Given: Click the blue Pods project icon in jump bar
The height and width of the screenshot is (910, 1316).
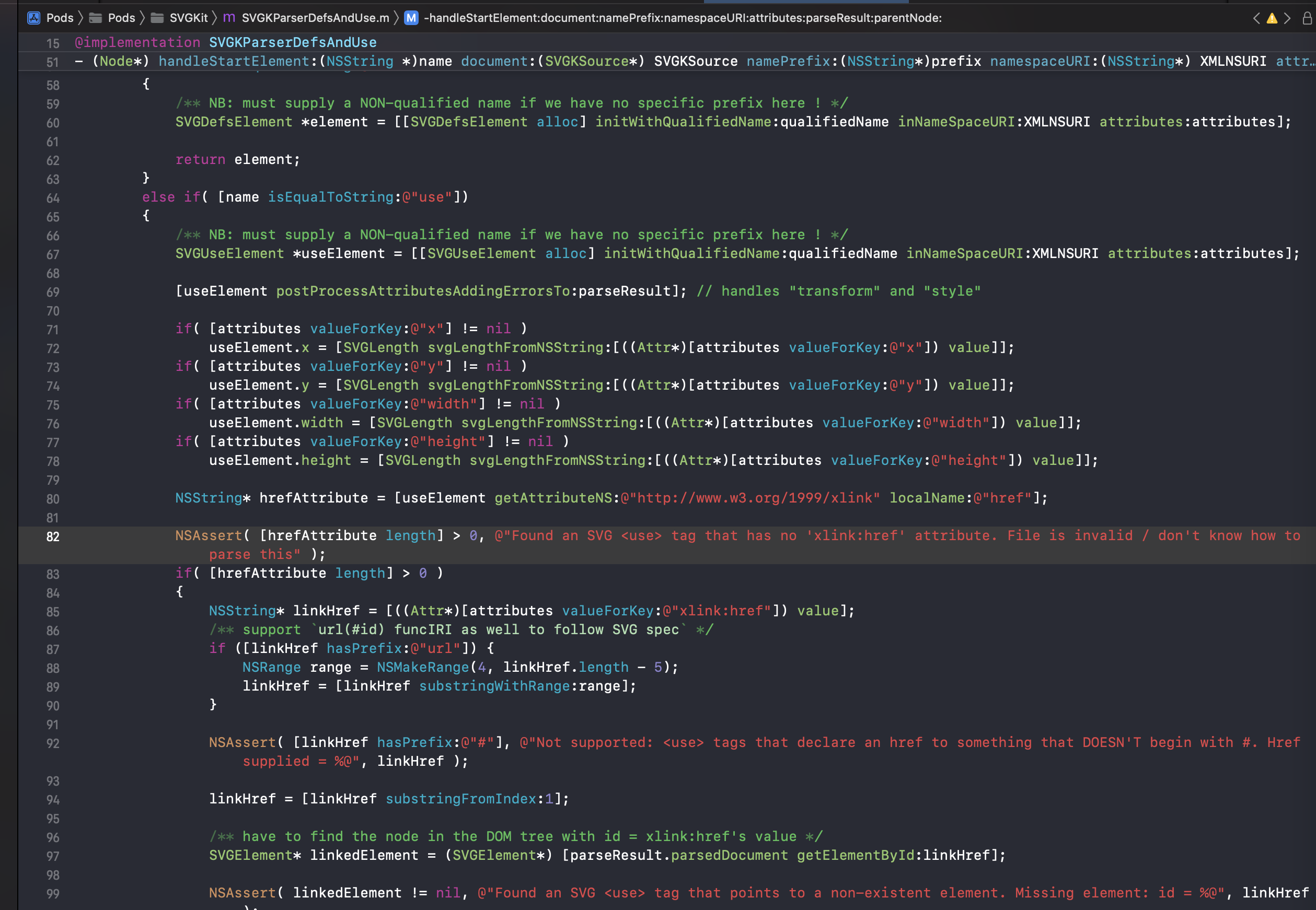Looking at the screenshot, I should (33, 18).
